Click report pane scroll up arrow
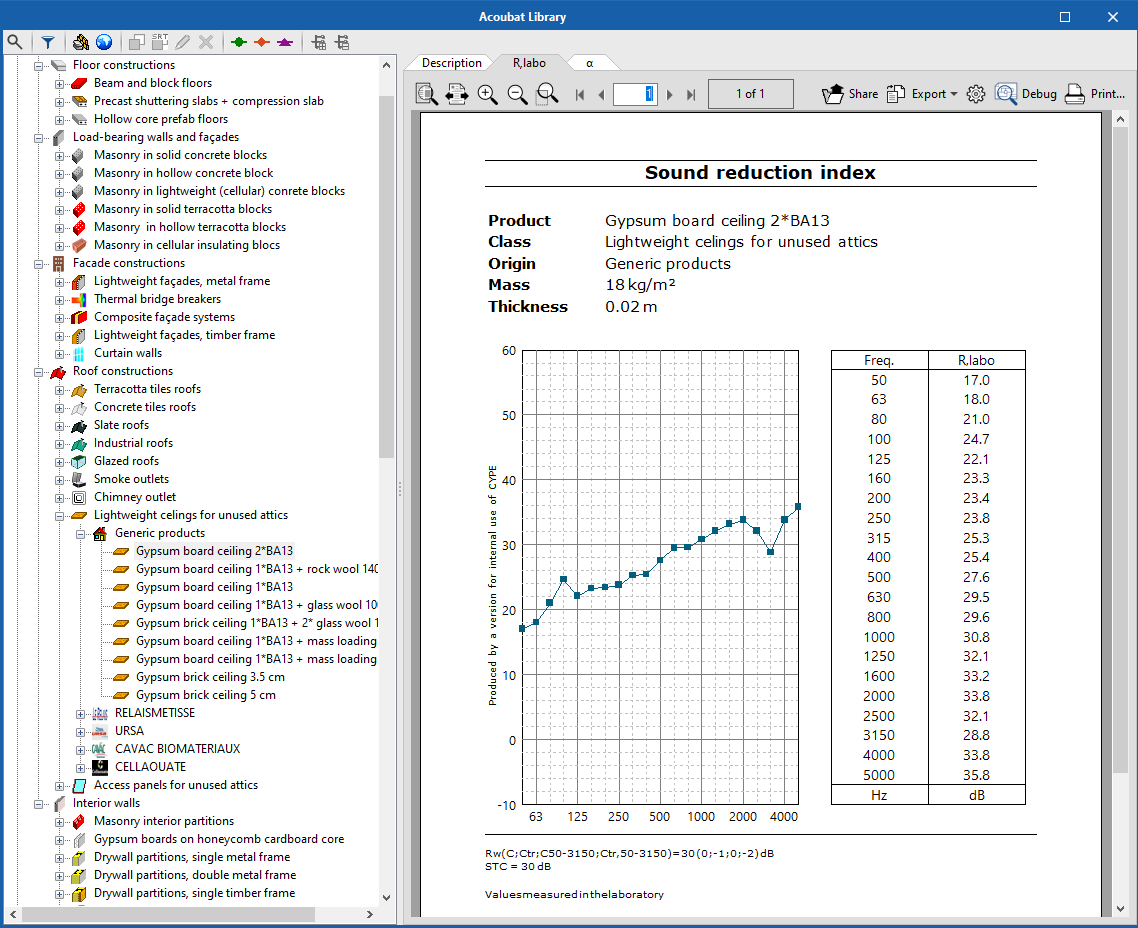The image size is (1138, 928). (1121, 119)
